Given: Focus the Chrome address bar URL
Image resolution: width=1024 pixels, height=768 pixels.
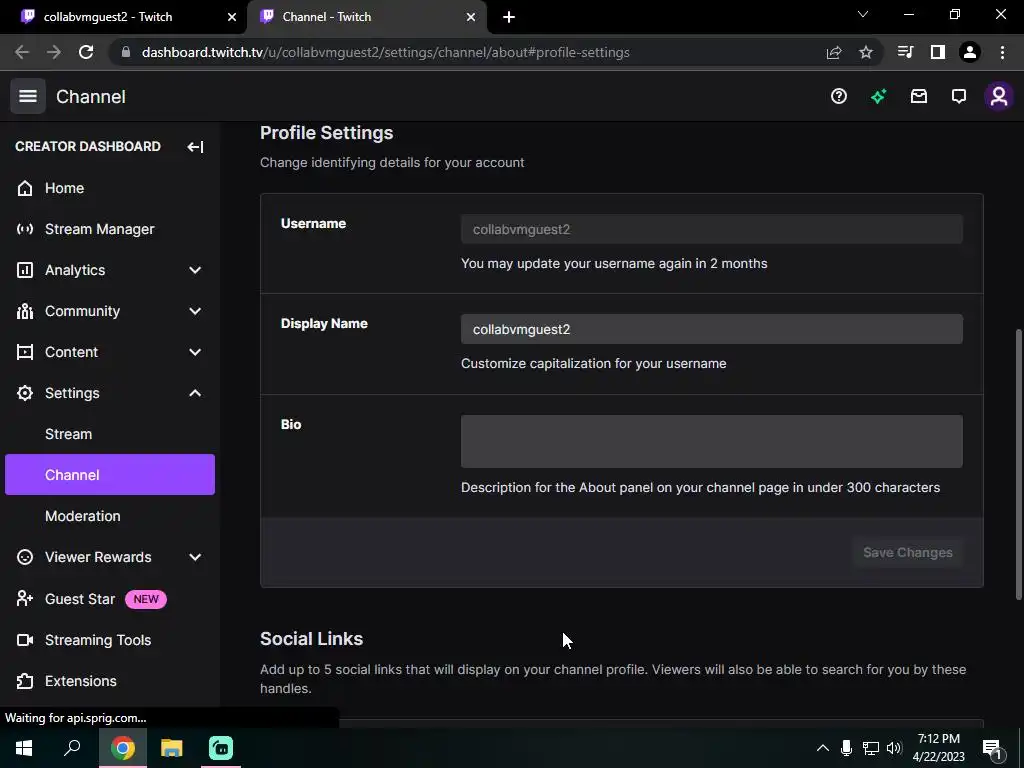Looking at the screenshot, I should click(x=385, y=52).
